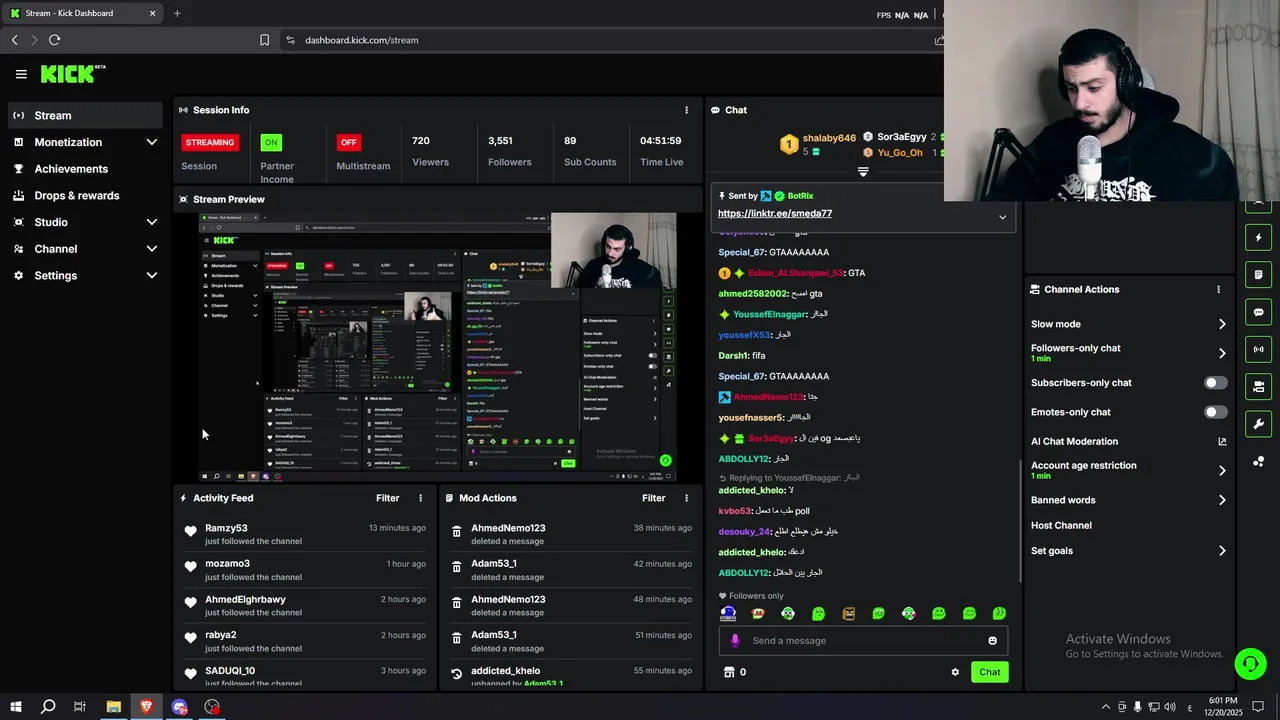Image resolution: width=1280 pixels, height=720 pixels.
Task: Open the linktr.ee/smeda77 link
Action: [775, 213]
